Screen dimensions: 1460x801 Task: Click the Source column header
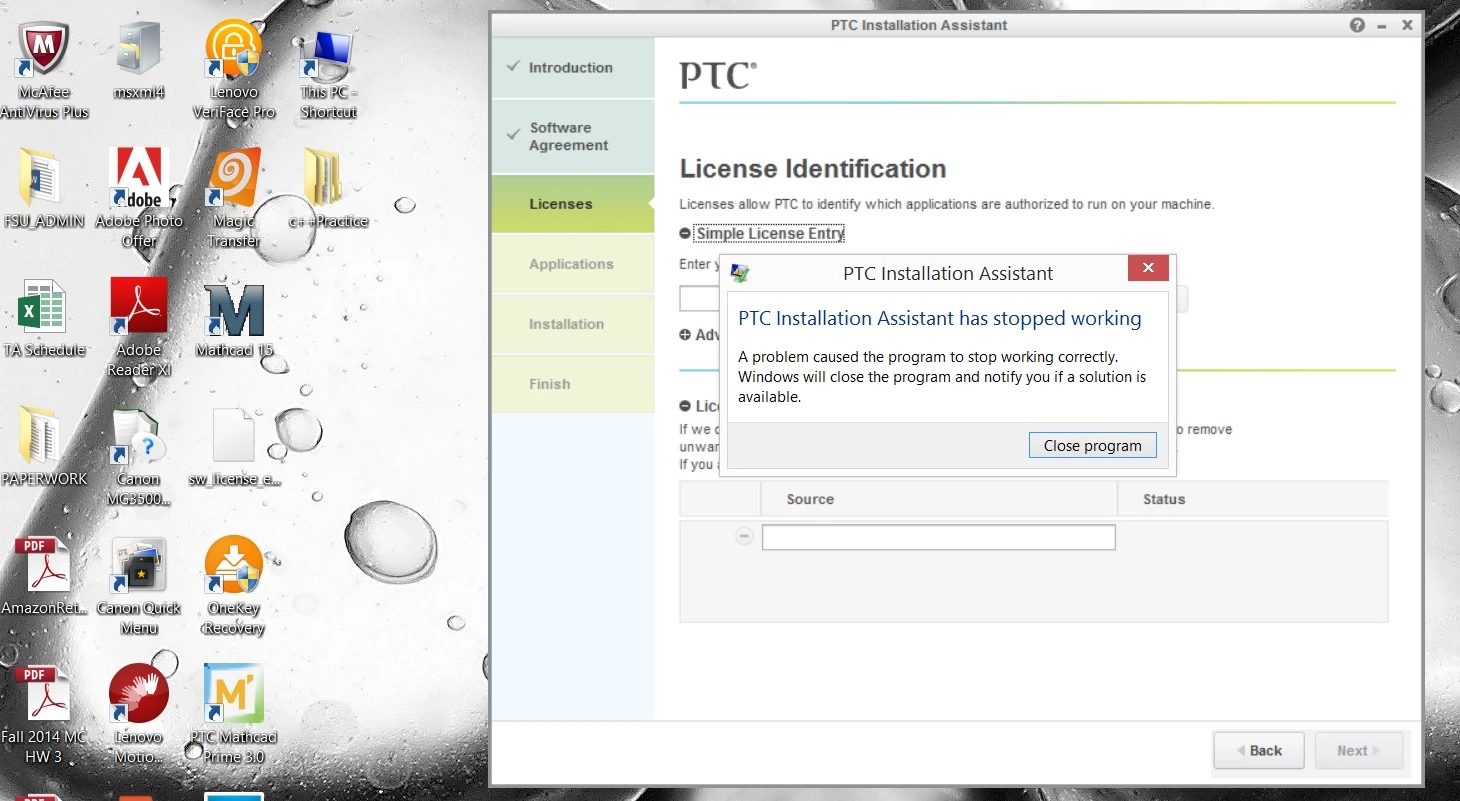[x=938, y=499]
